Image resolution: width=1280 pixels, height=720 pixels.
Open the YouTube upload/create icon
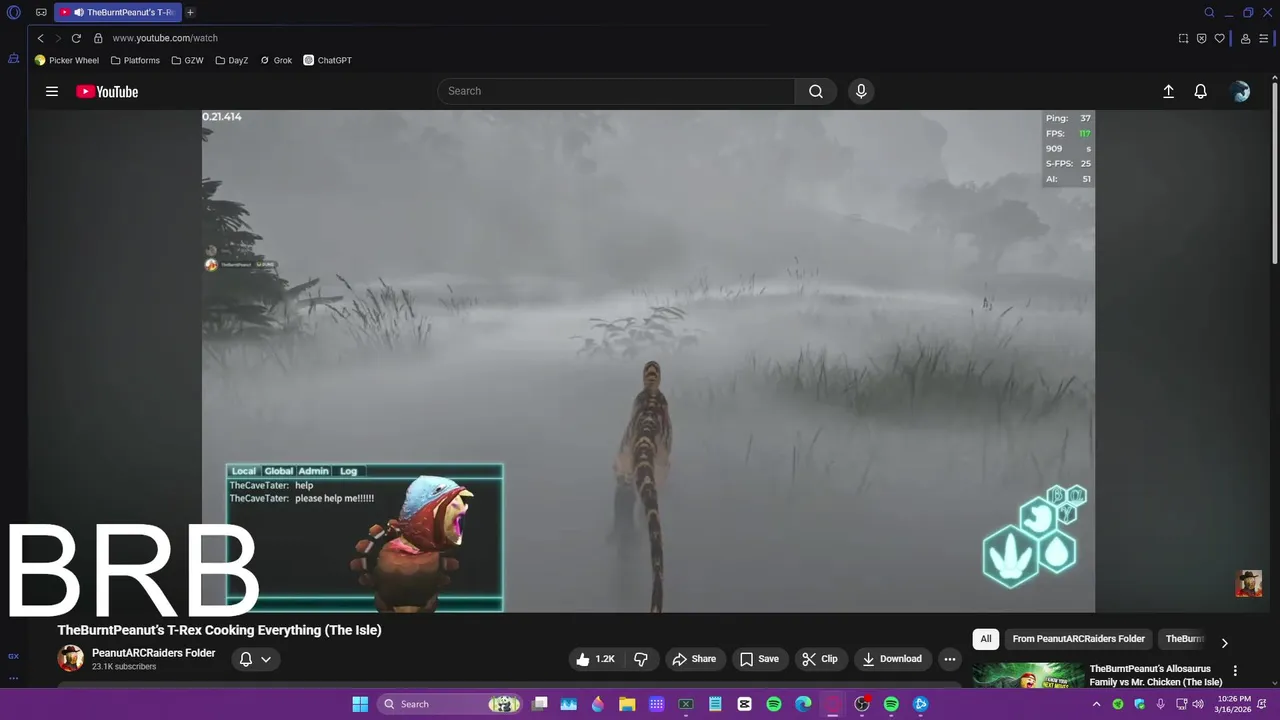point(1168,91)
